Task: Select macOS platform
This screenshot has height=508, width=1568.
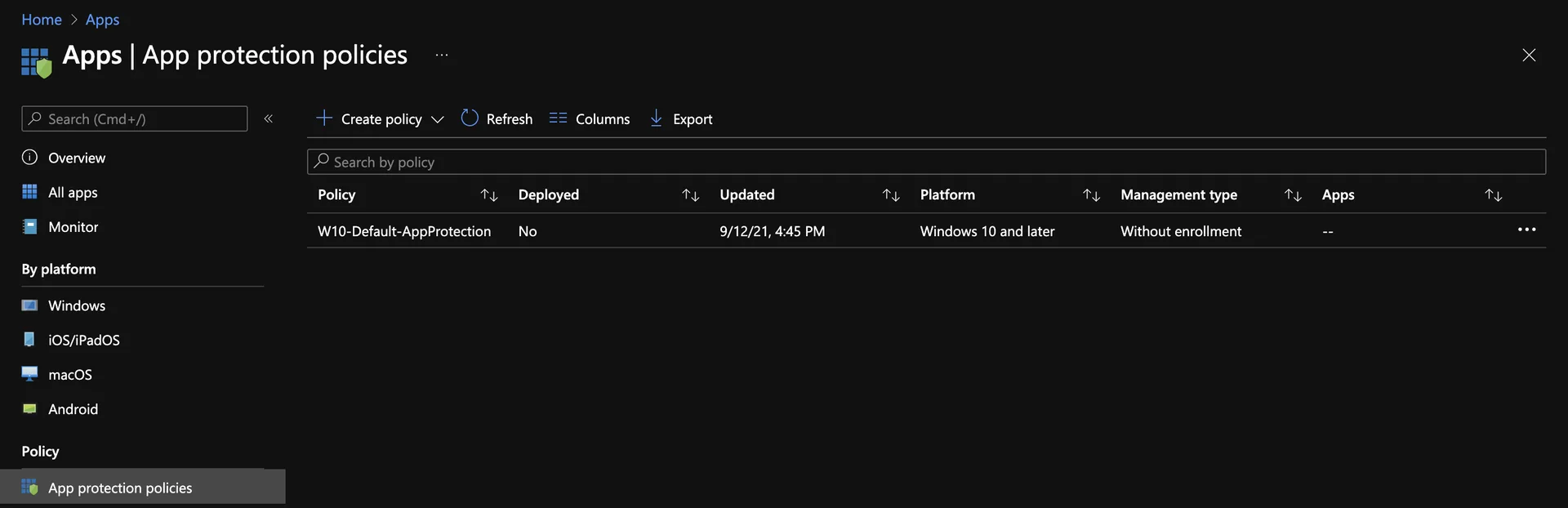Action: [x=70, y=374]
